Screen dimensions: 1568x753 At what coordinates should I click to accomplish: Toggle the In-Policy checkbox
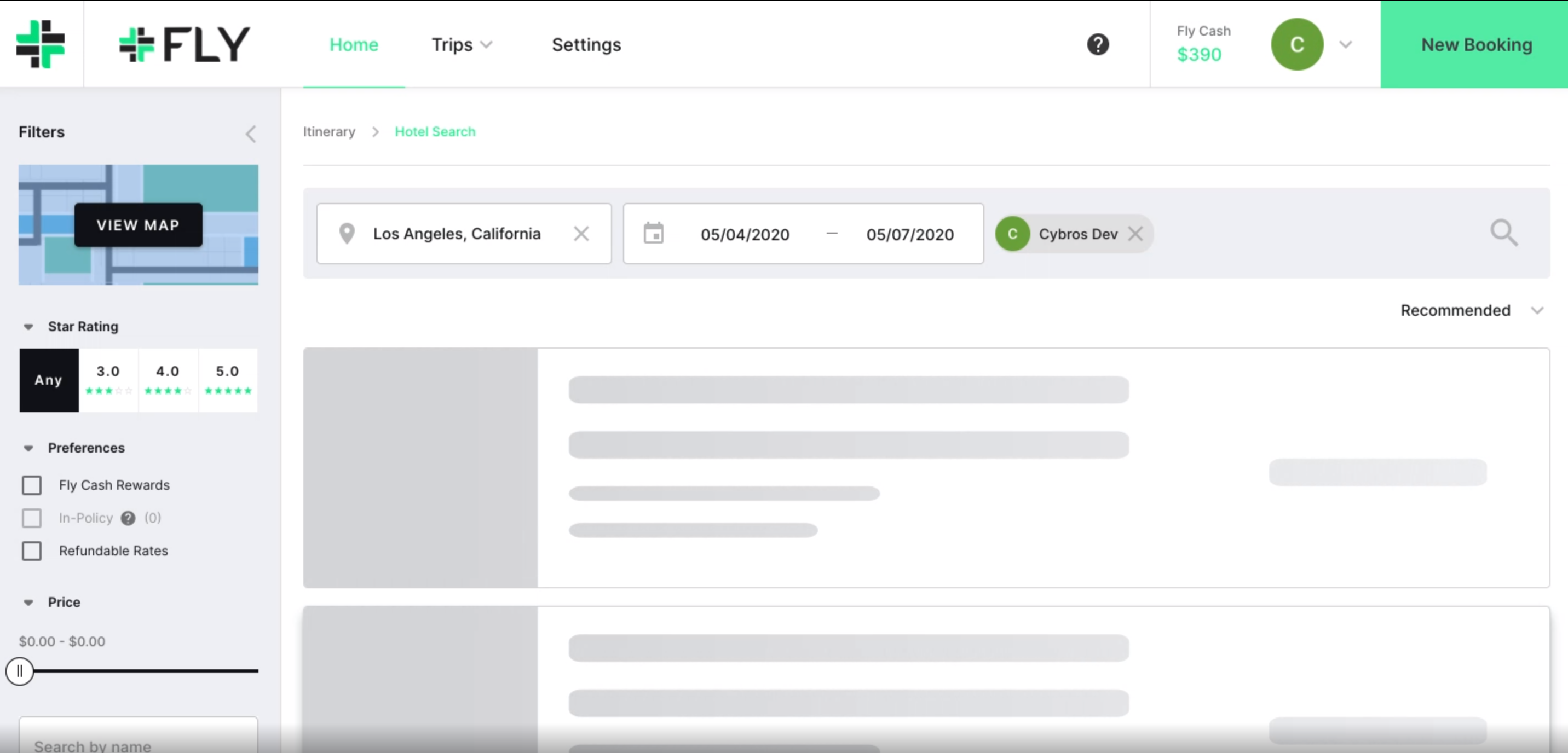pyautogui.click(x=32, y=518)
